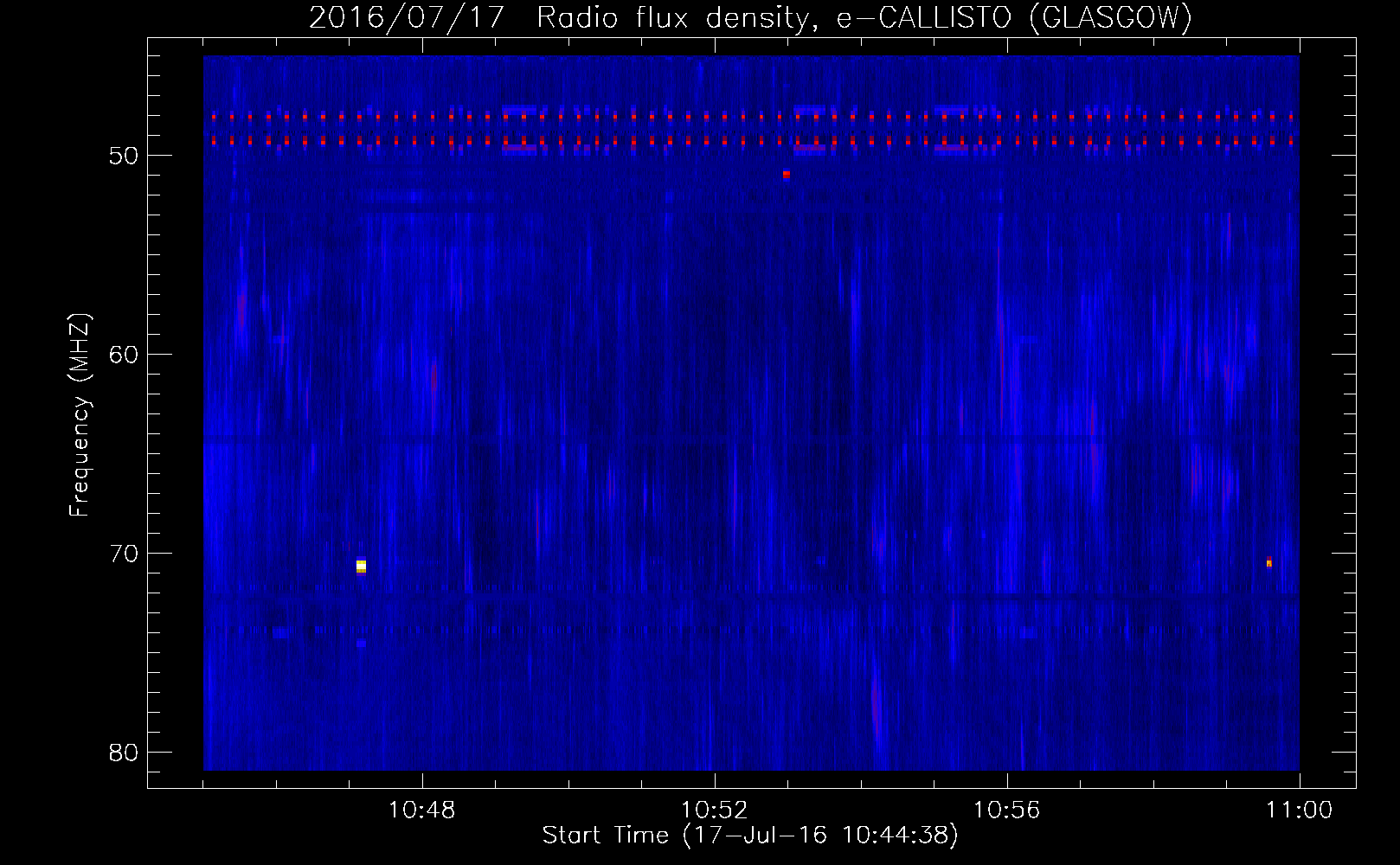Click the plot title '2016/07/17 Radio flux density'

tap(560, 17)
